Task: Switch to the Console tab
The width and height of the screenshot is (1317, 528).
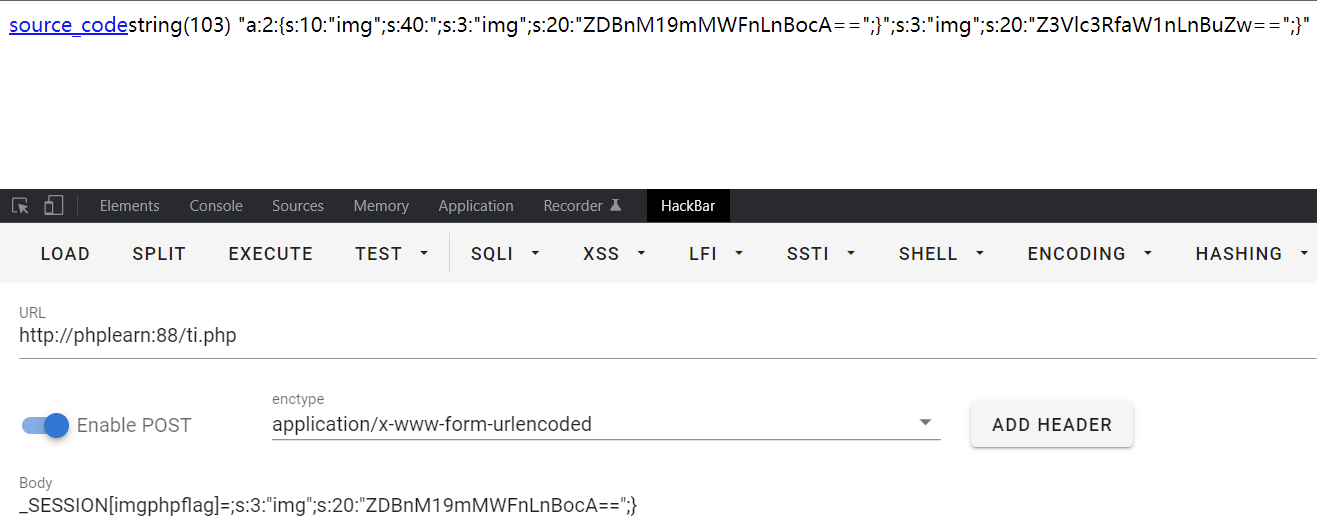Action: pos(216,206)
